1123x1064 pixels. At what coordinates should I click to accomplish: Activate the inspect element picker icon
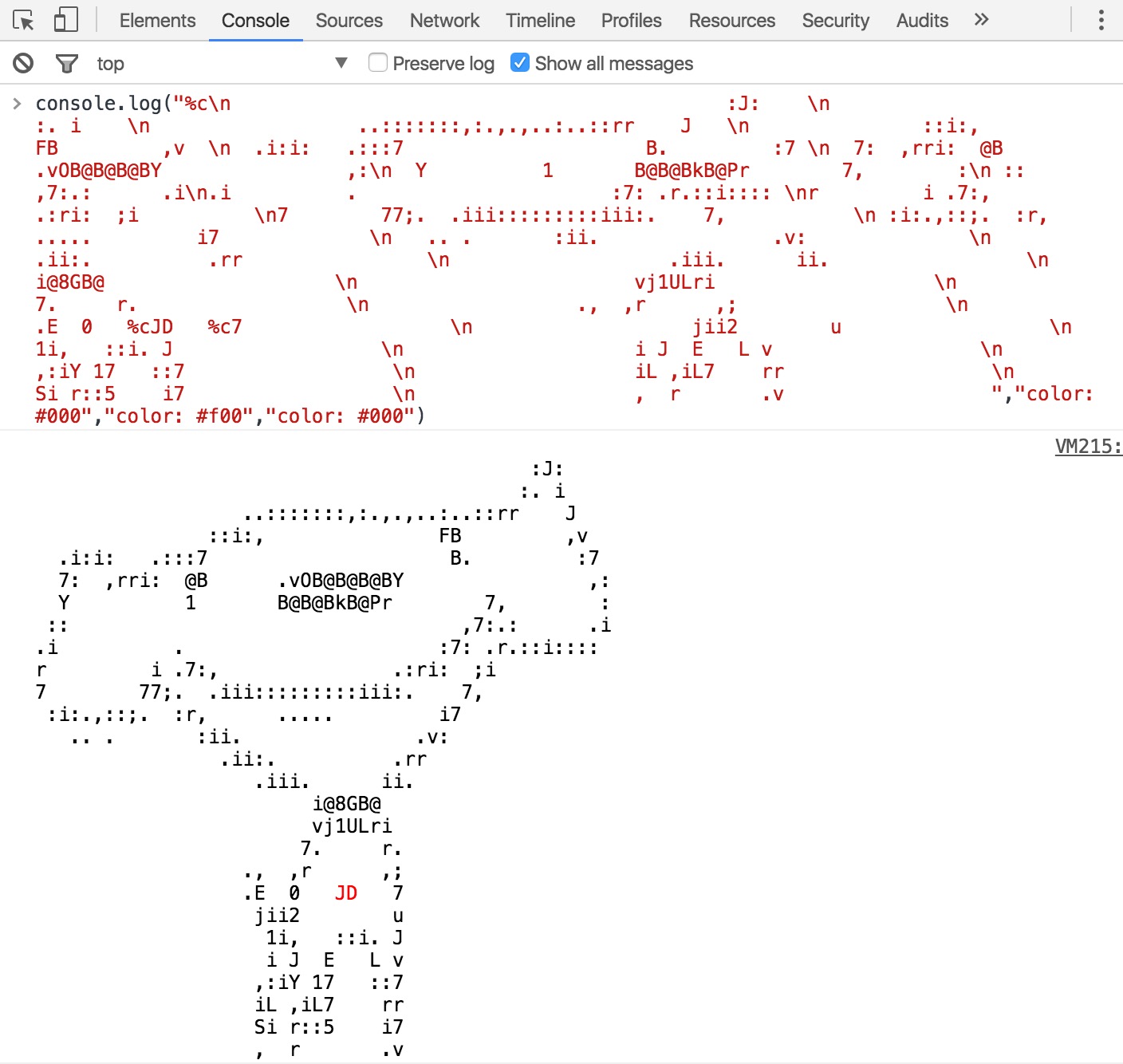tap(24, 20)
